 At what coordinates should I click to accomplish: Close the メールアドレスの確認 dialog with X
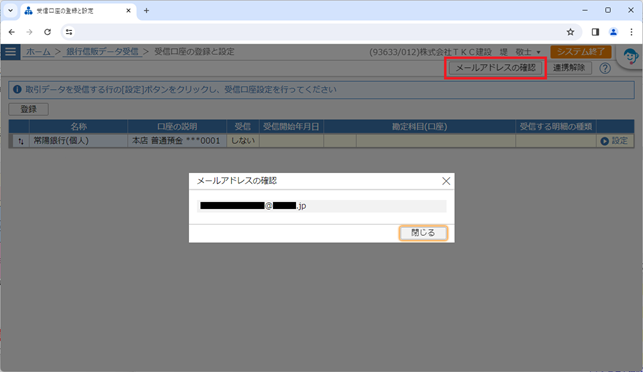click(x=446, y=181)
